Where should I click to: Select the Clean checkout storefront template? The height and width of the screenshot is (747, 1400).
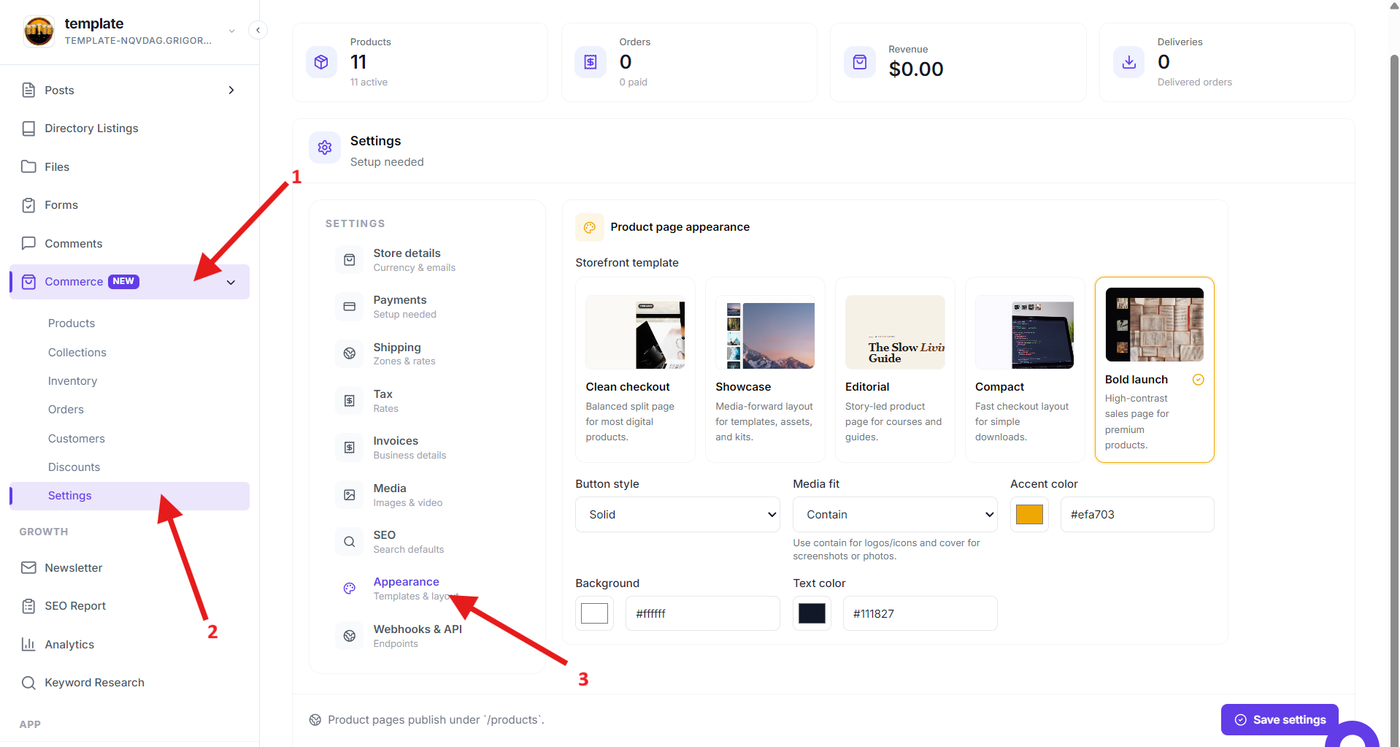coord(635,370)
